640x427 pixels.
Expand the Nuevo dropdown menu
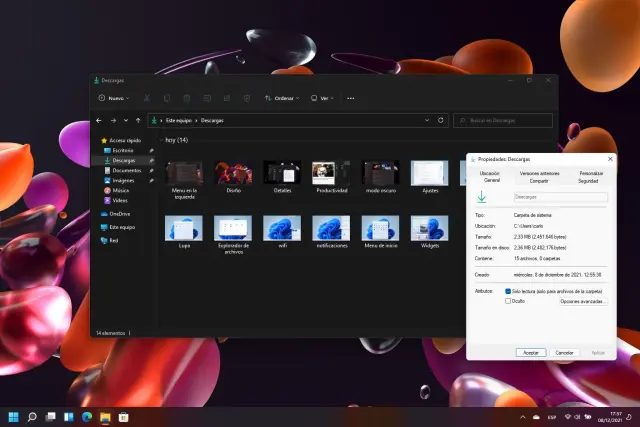click(115, 98)
